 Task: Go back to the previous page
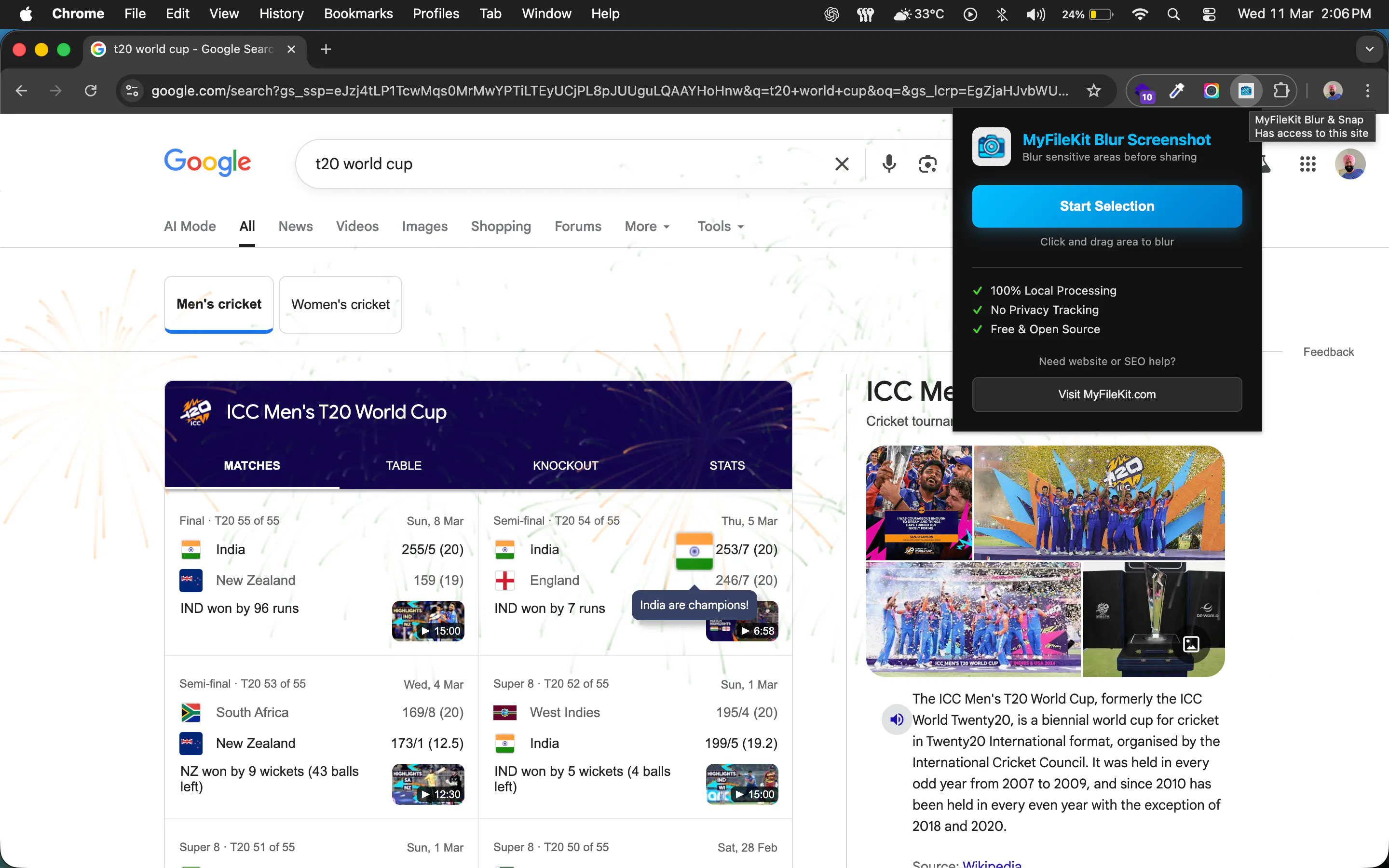point(22,91)
